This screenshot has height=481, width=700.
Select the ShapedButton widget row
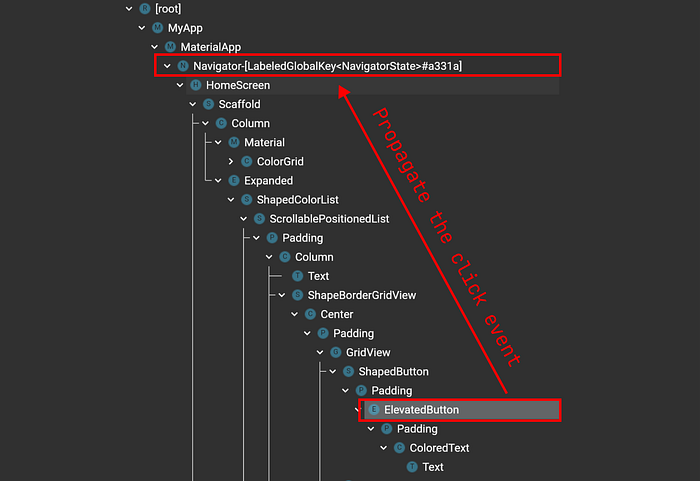[x=393, y=372]
